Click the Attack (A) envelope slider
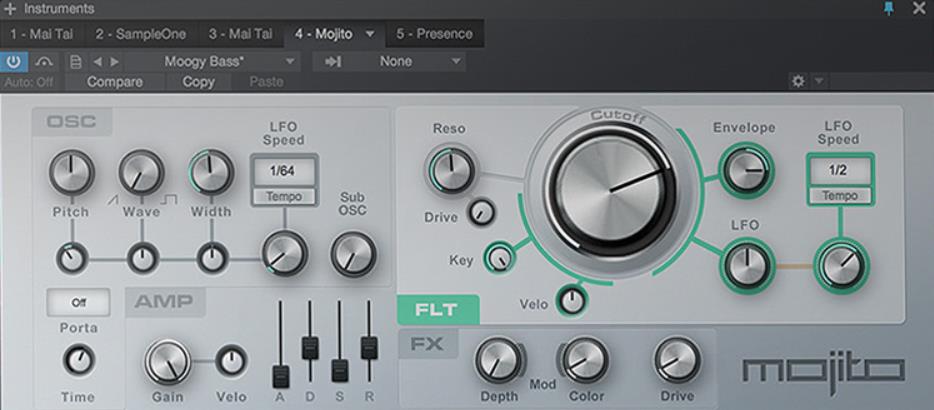The width and height of the screenshot is (934, 410). pyautogui.click(x=281, y=377)
